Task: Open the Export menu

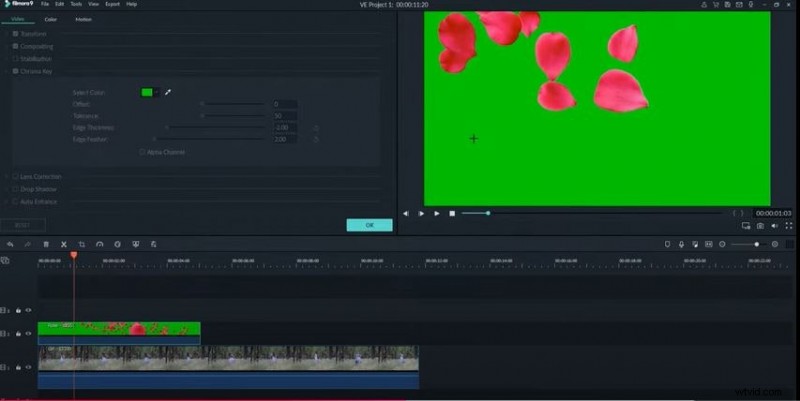Action: [x=112, y=4]
